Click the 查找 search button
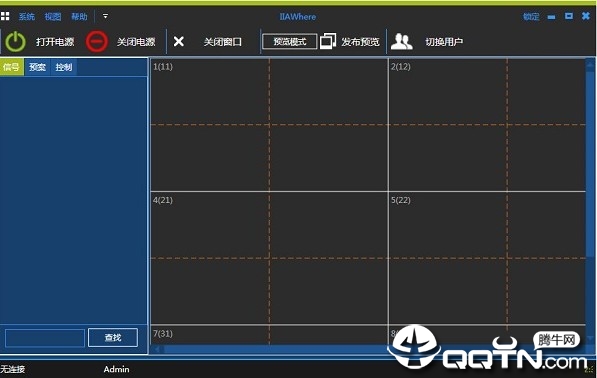The height and width of the screenshot is (378, 597). click(113, 338)
